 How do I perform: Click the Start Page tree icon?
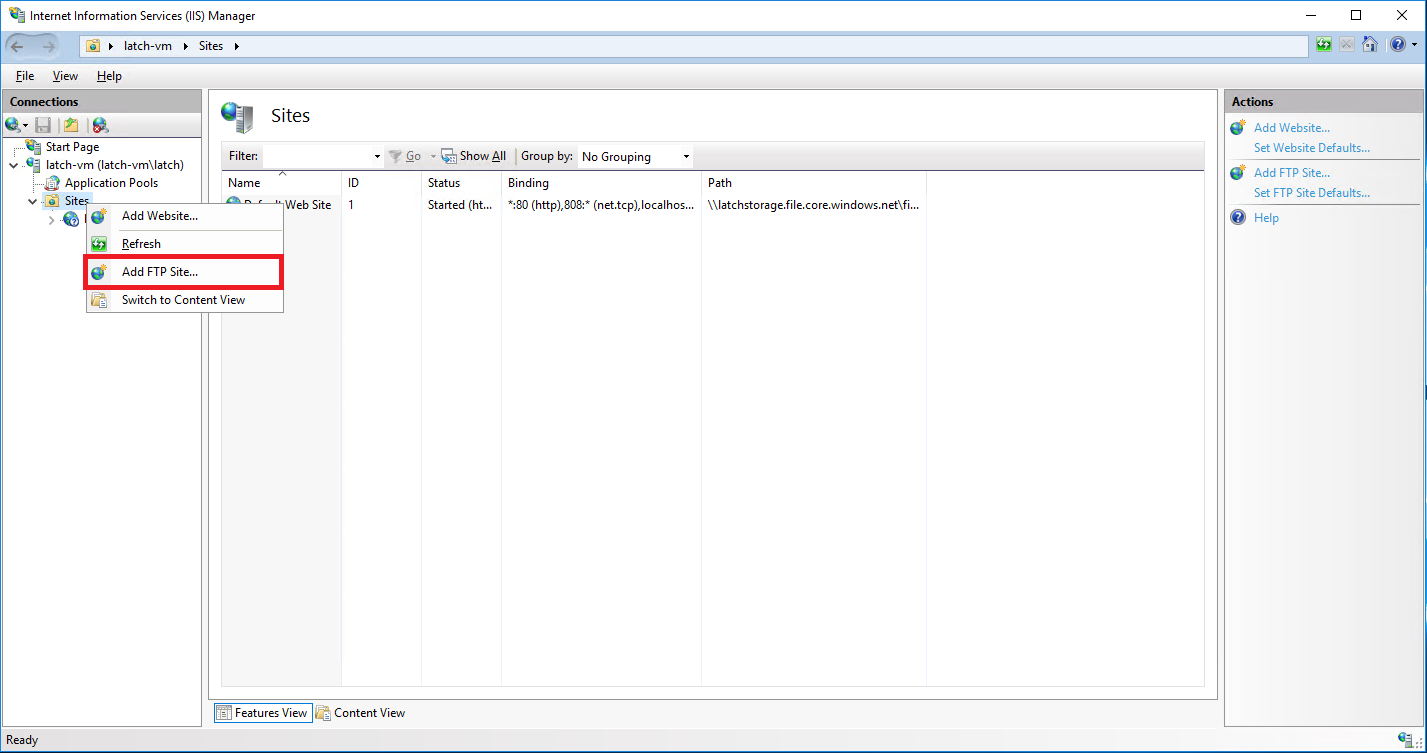34,146
